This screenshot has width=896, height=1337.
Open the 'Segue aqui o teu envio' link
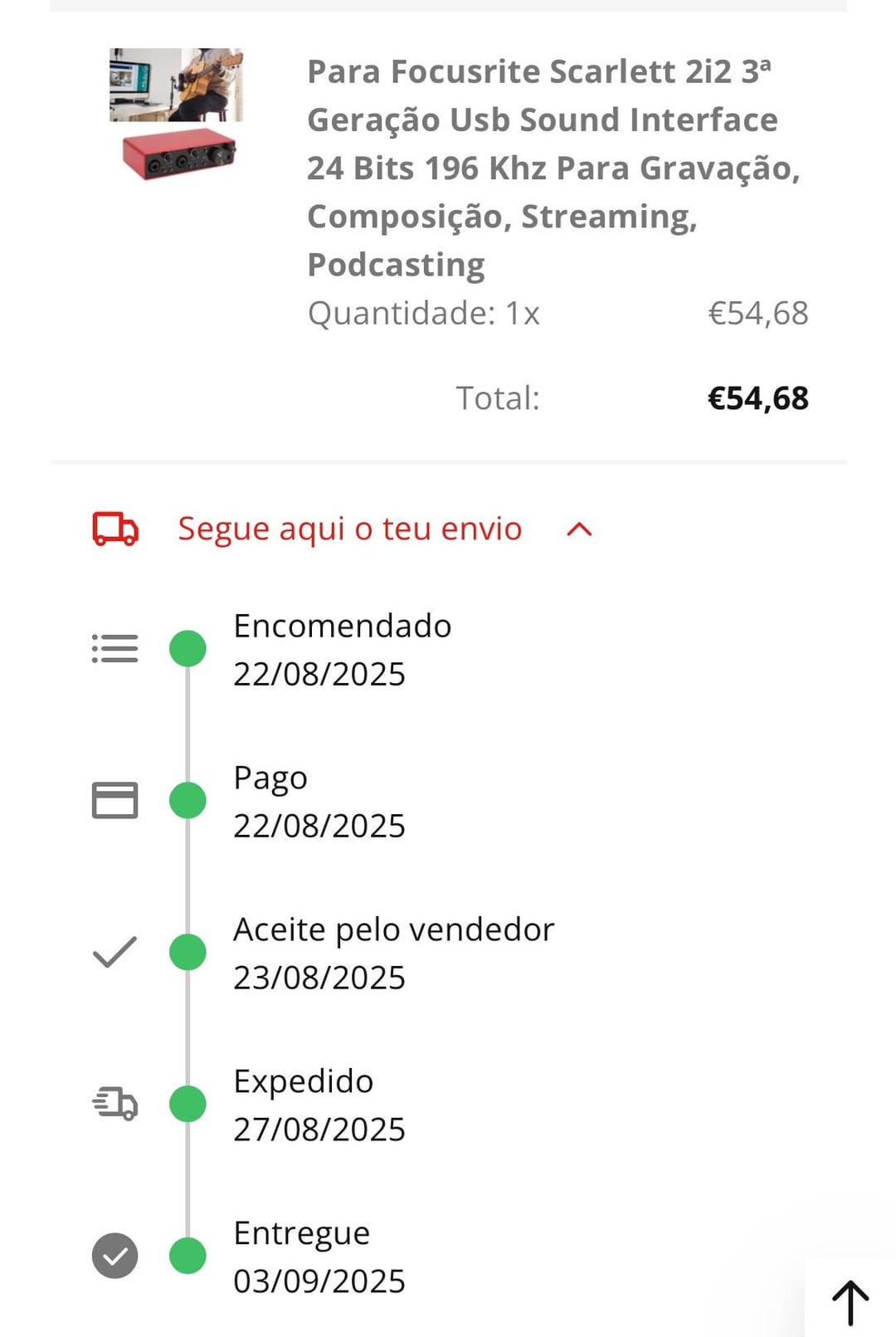coord(349,529)
